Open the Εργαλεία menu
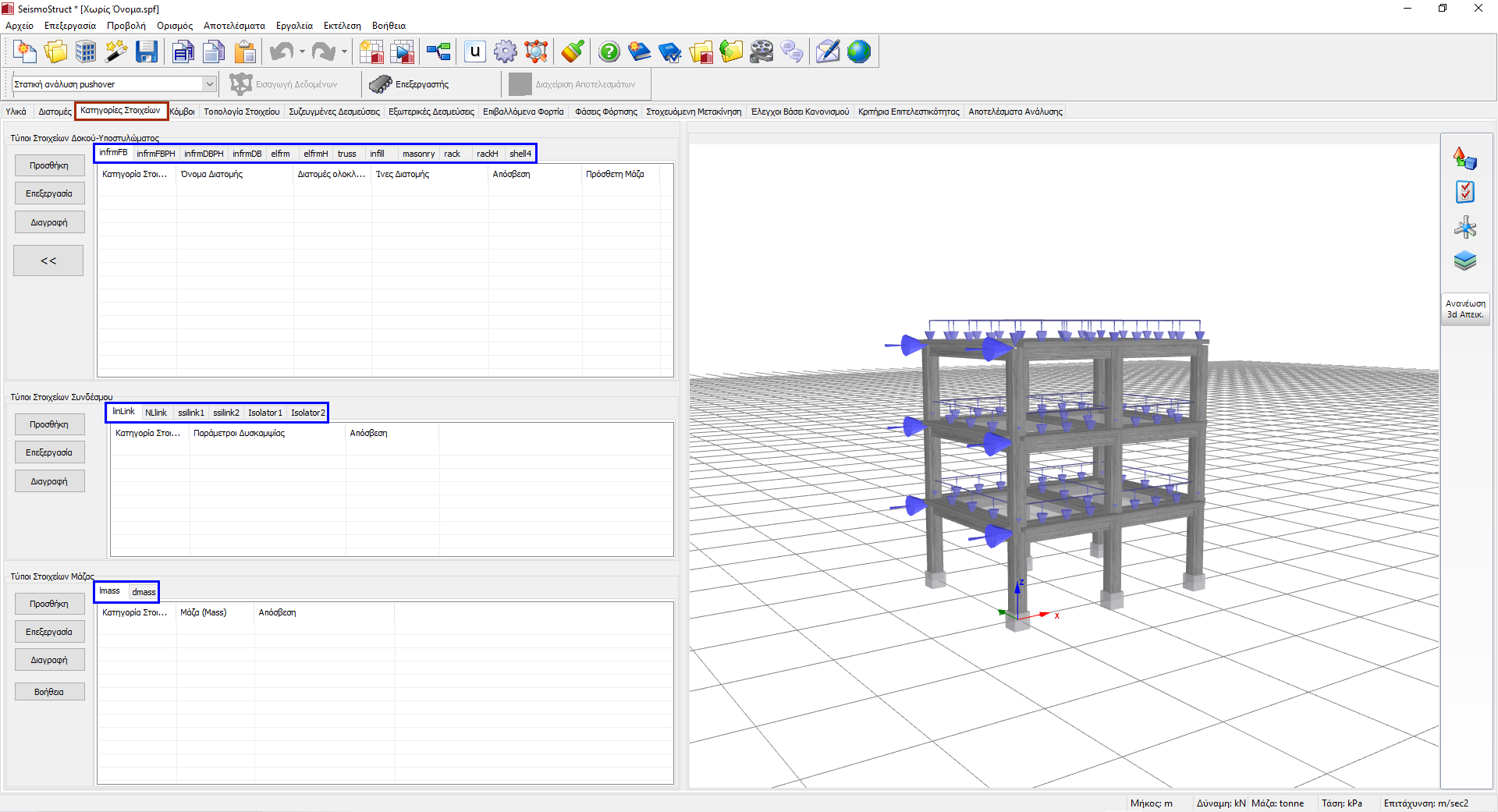1498x812 pixels. point(294,26)
